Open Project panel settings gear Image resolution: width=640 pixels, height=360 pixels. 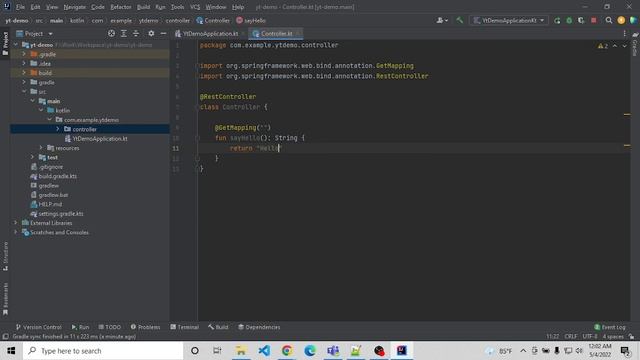151,33
